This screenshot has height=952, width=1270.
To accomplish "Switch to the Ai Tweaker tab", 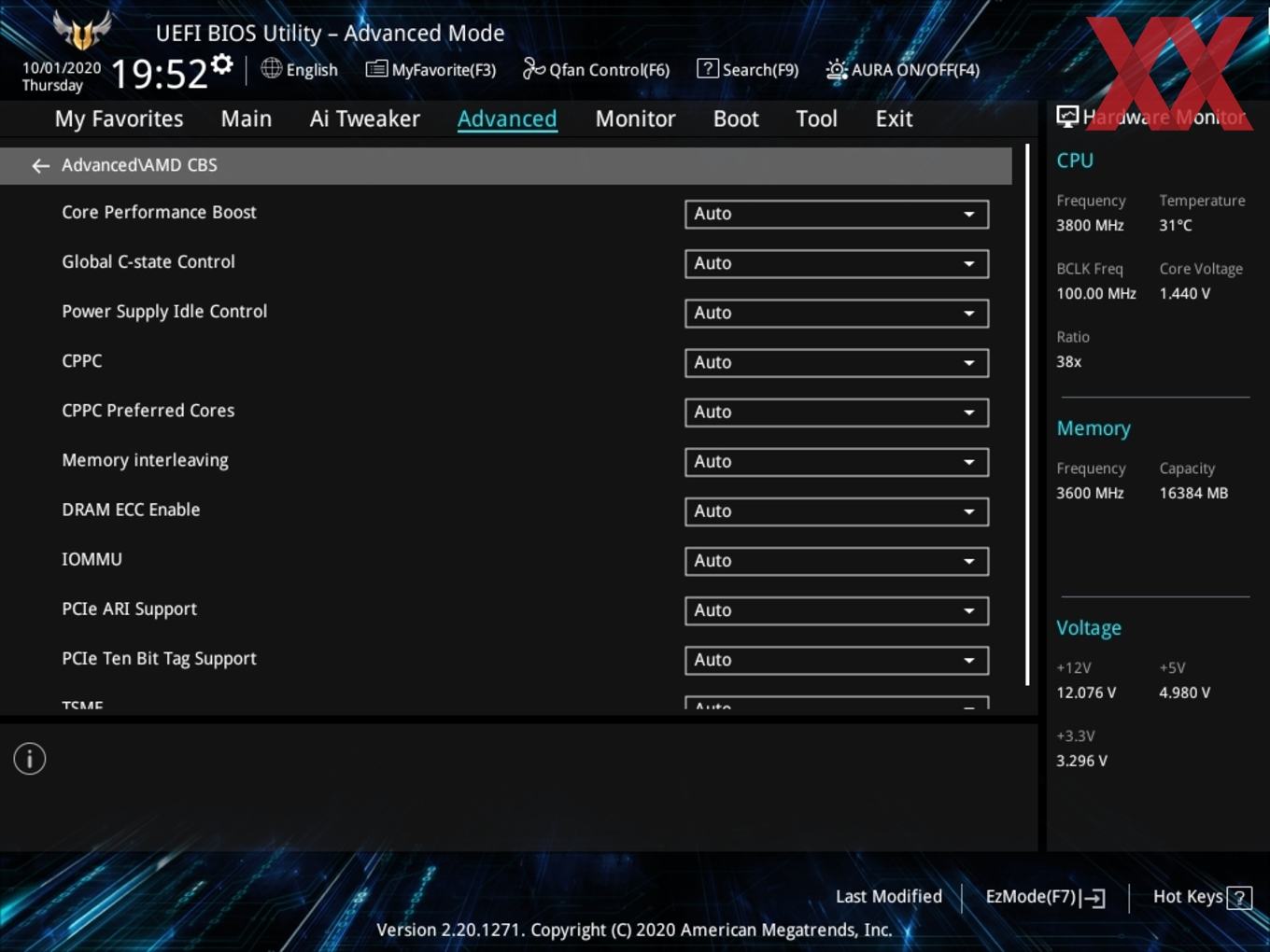I will [365, 119].
